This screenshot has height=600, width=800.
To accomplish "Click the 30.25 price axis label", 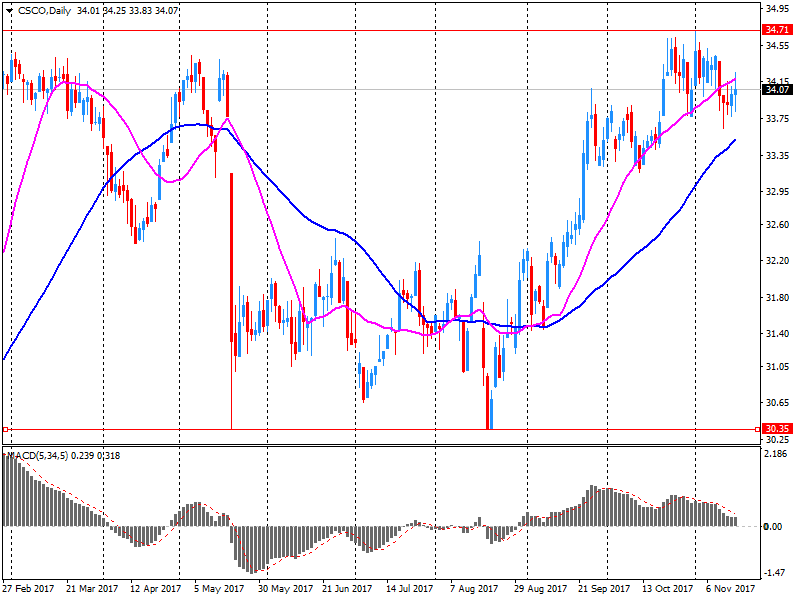I will (x=777, y=439).
